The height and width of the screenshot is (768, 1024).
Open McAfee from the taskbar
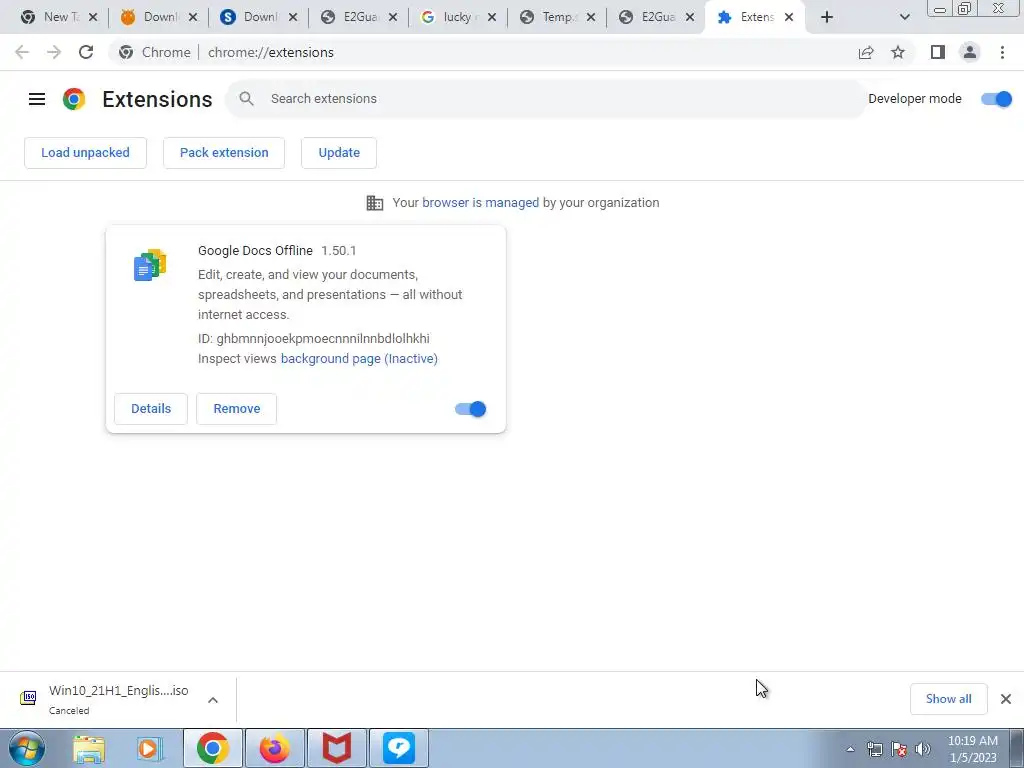337,748
